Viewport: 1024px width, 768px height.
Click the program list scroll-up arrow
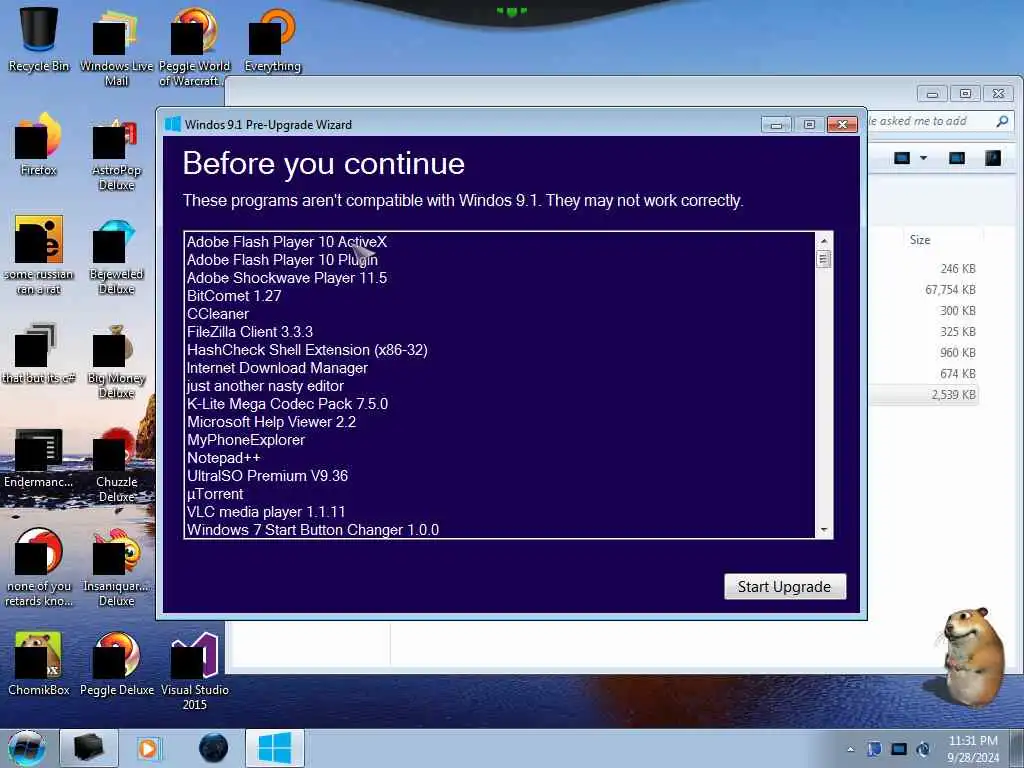point(824,241)
